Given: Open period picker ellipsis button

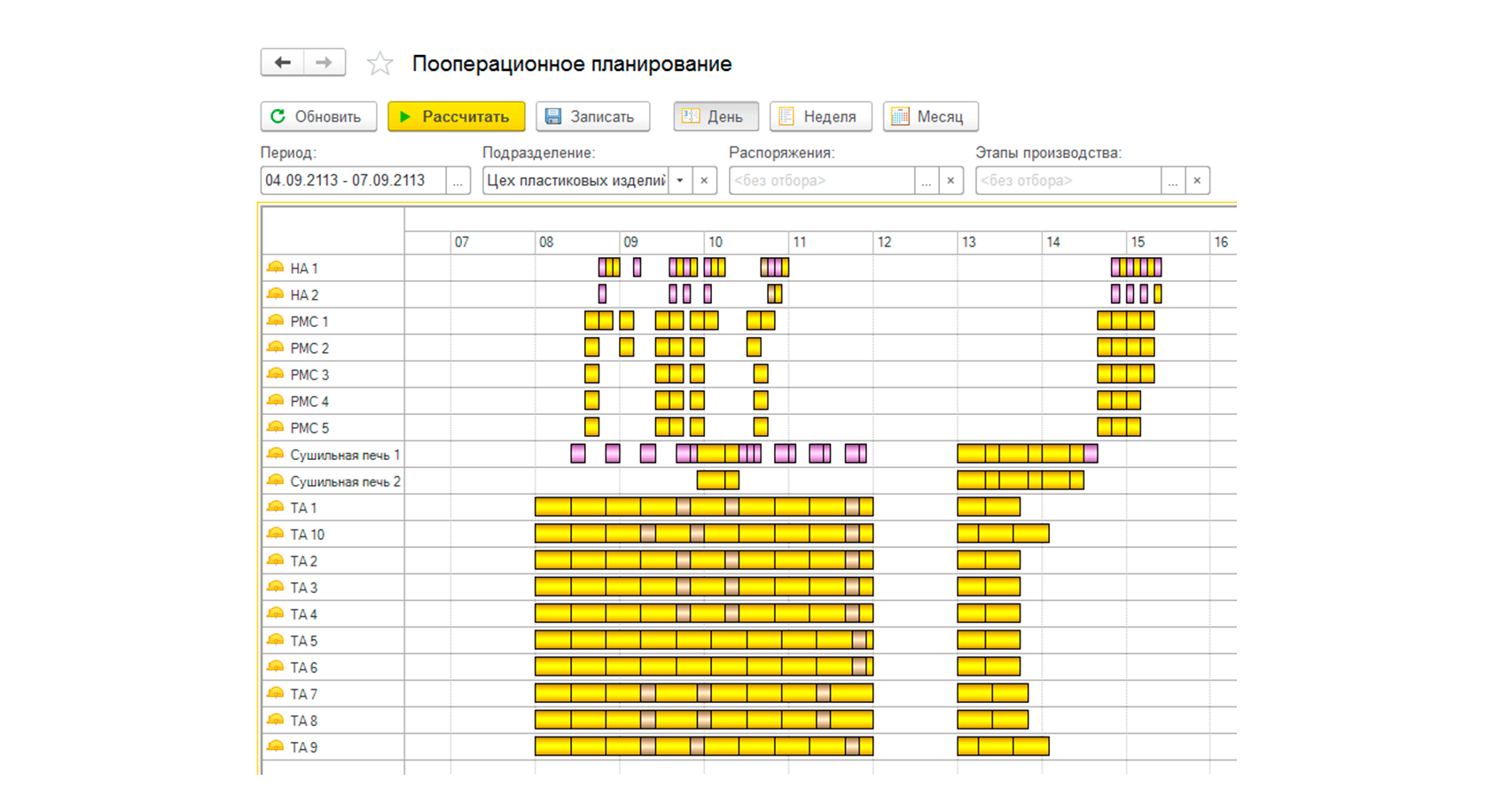Looking at the screenshot, I should click(458, 180).
